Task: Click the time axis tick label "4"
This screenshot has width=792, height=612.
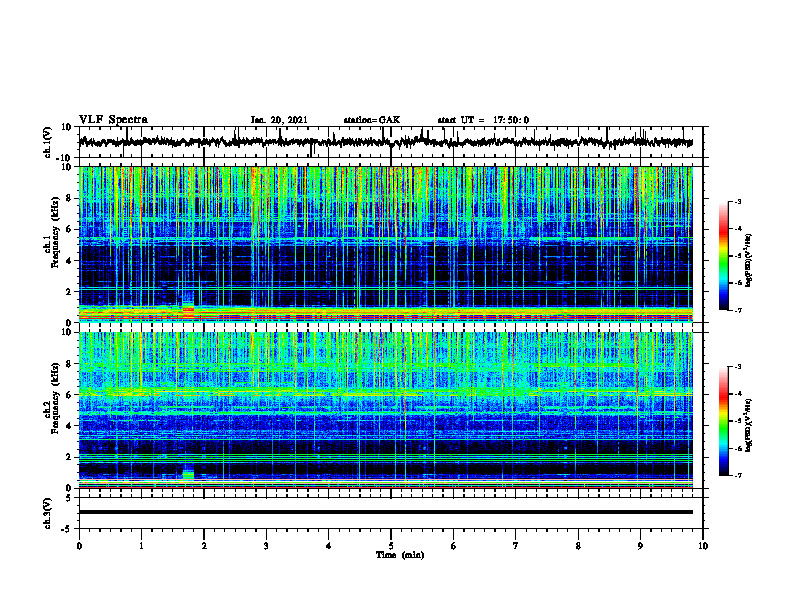Action: pos(329,546)
